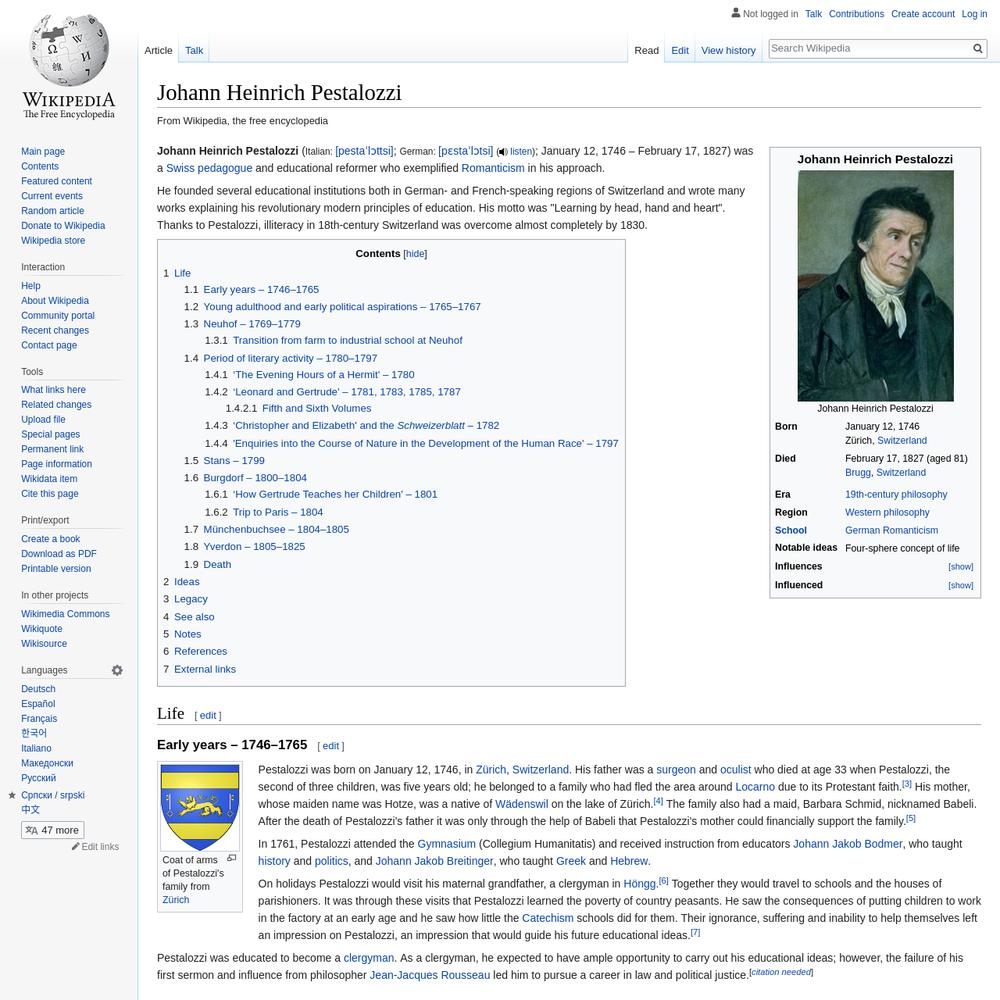
Task: Jump to the Death section in contents
Action: [x=217, y=564]
